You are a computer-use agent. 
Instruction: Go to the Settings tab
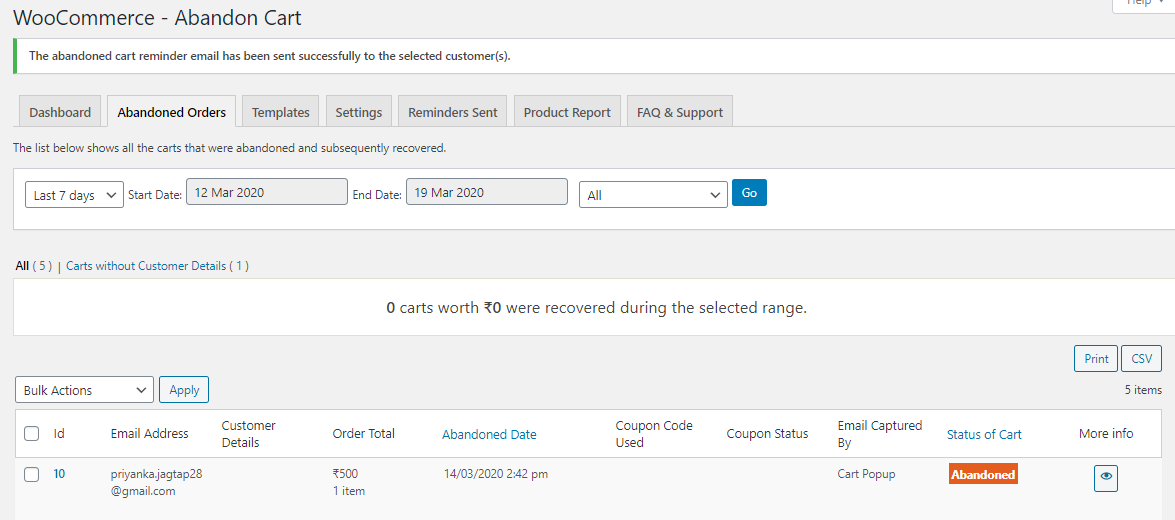(358, 112)
